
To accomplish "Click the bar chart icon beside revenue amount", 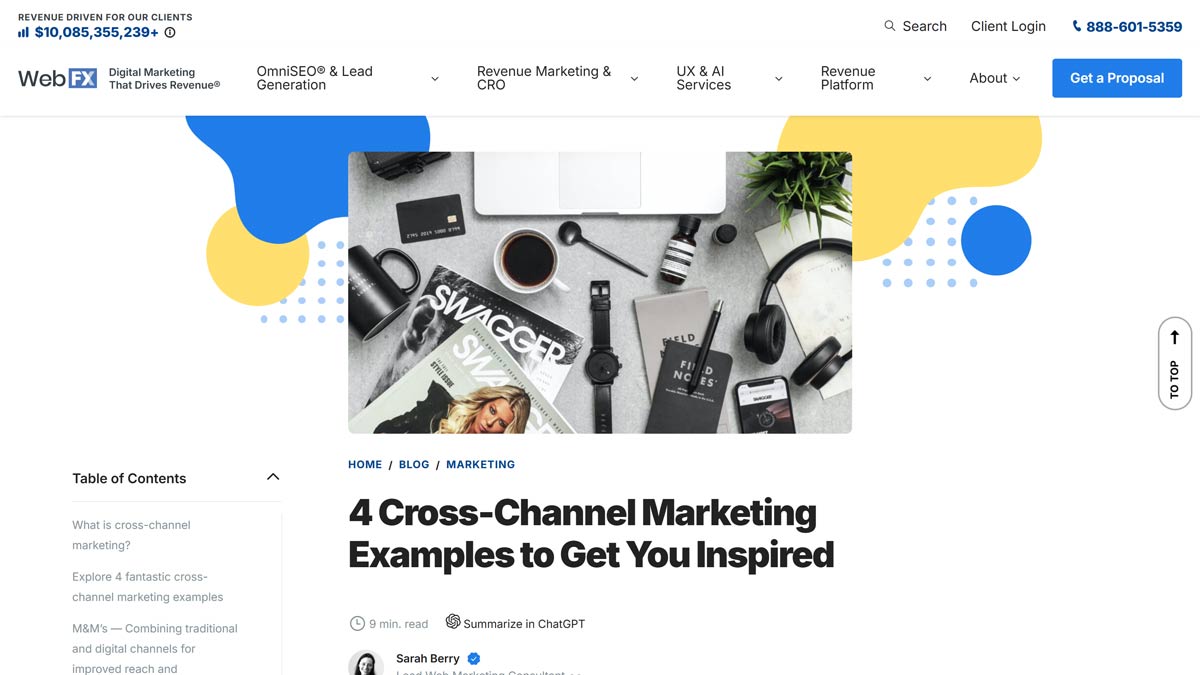I will pyautogui.click(x=23, y=32).
